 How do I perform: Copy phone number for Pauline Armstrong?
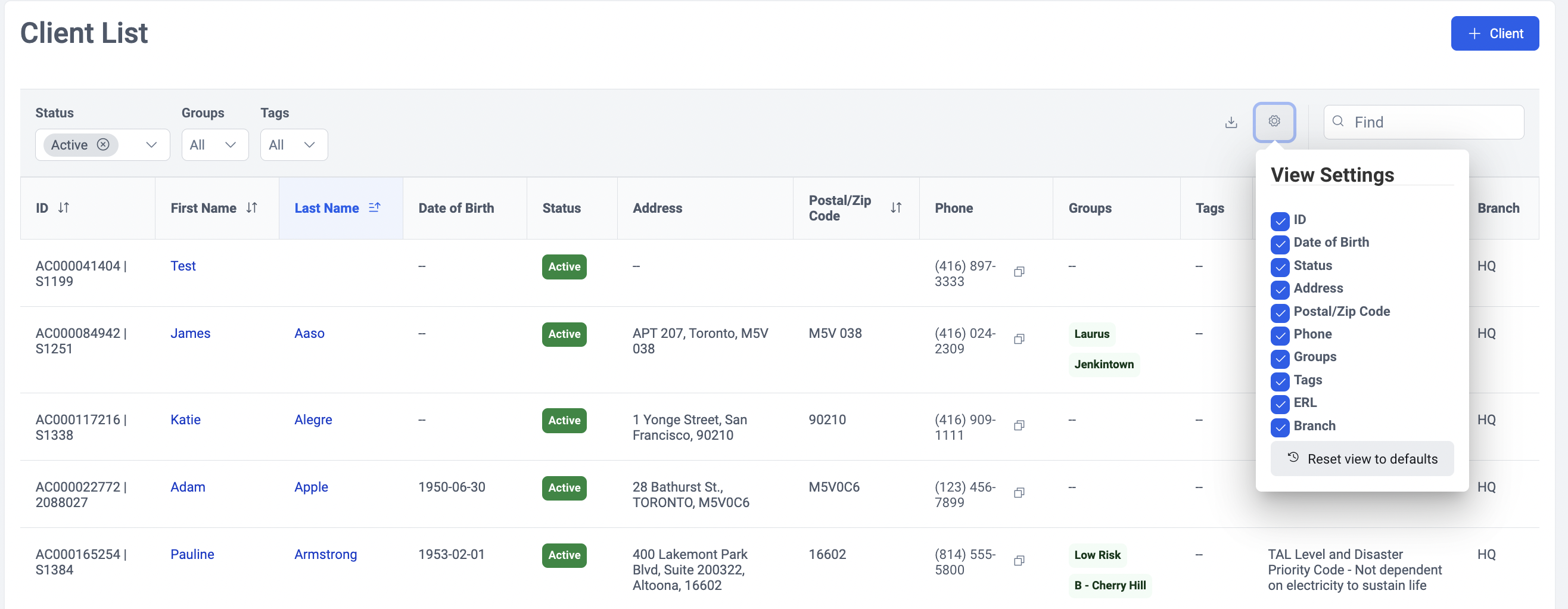1019,561
